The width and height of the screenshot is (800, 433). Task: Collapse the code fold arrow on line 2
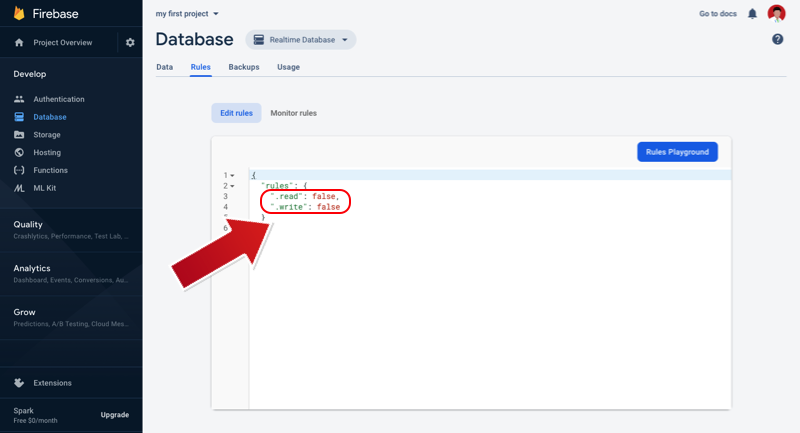coord(232,186)
